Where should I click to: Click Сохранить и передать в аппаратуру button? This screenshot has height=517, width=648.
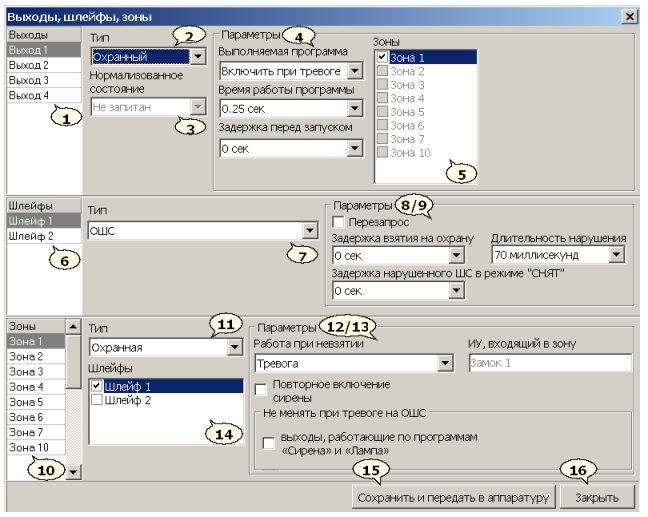449,496
